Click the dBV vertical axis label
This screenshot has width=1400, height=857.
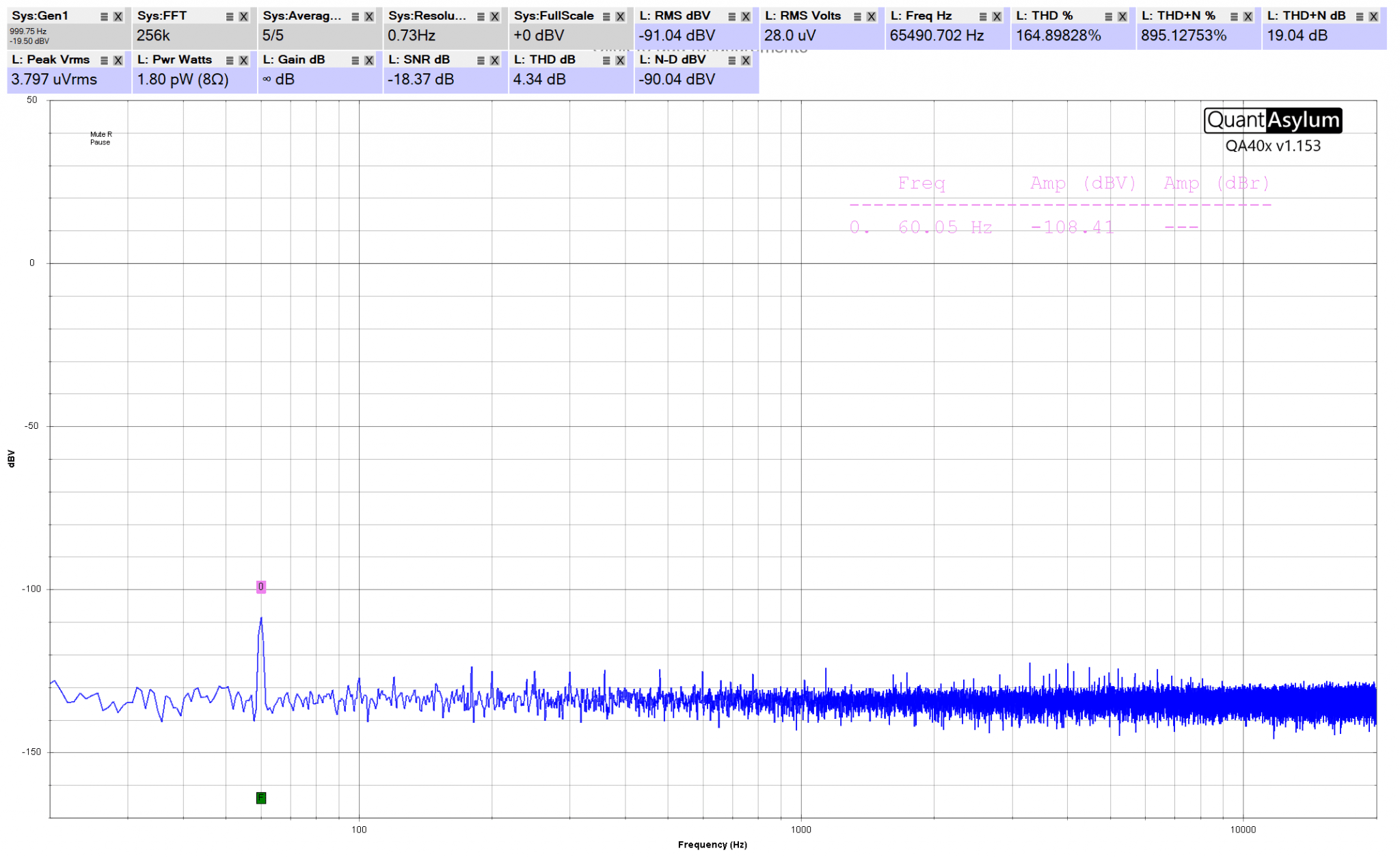tap(11, 459)
